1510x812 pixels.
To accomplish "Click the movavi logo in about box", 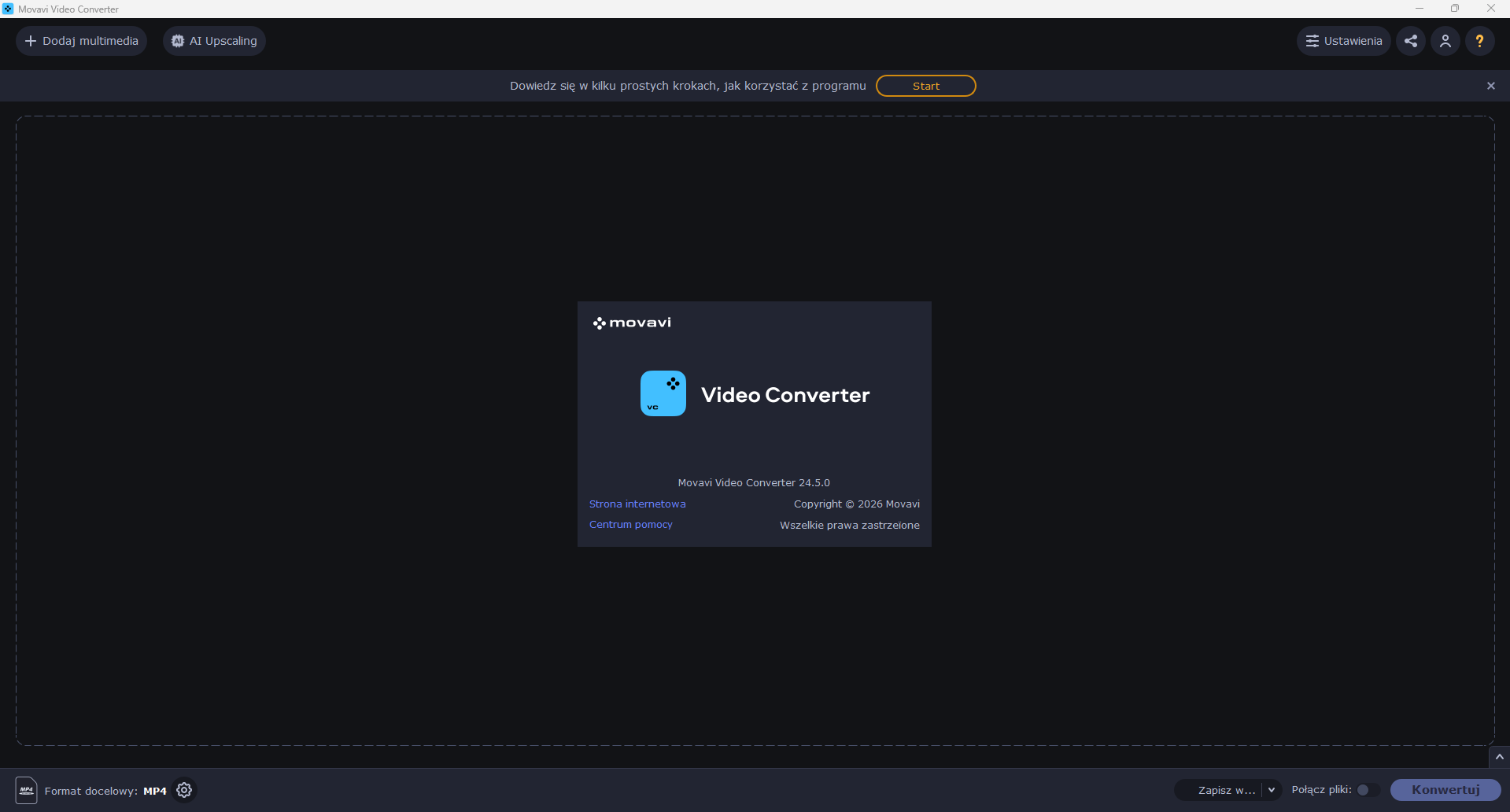I will 632,323.
